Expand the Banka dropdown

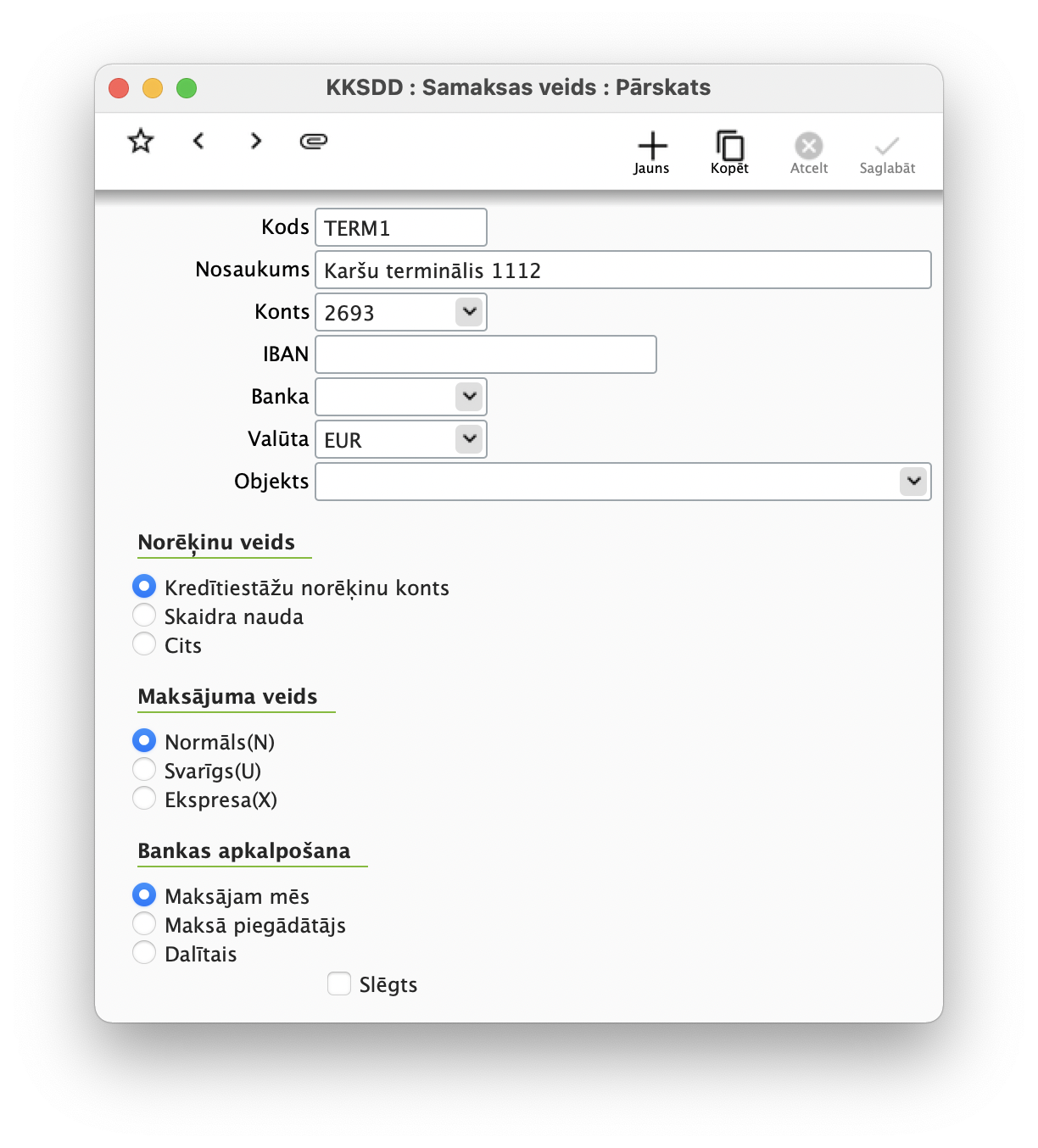tap(469, 396)
